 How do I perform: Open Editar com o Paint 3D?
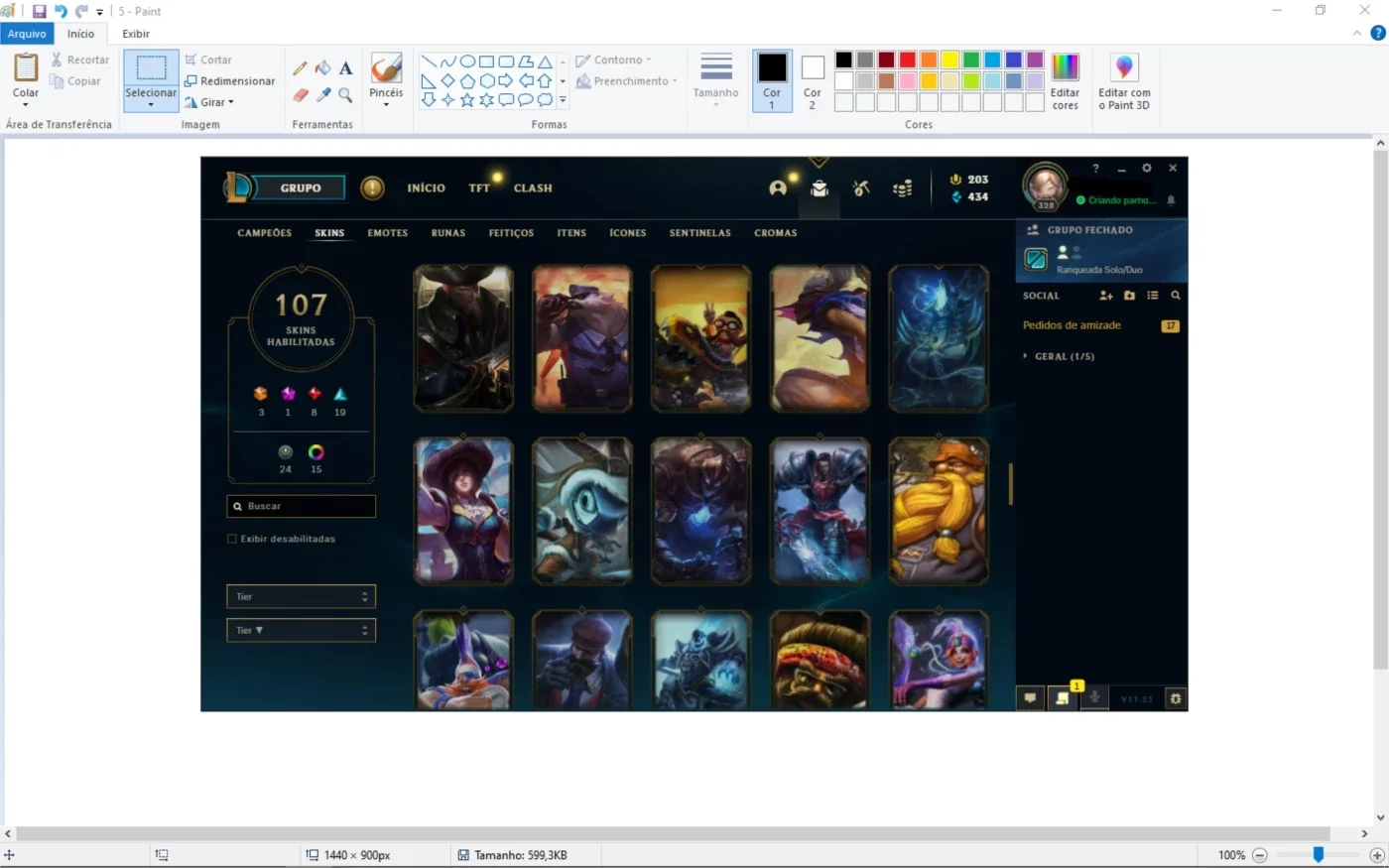(1124, 82)
